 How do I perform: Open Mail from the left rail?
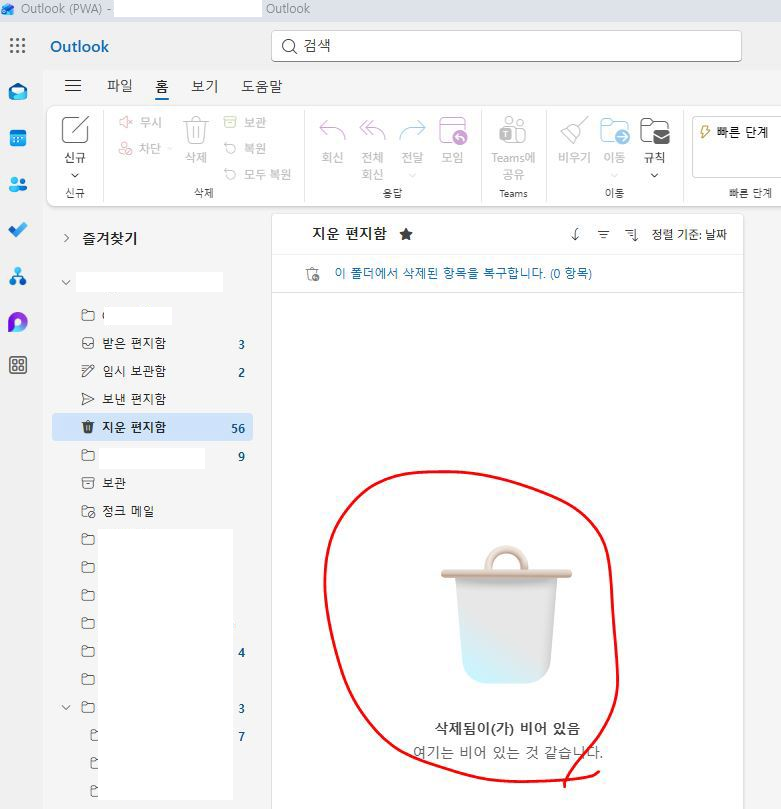(18, 92)
